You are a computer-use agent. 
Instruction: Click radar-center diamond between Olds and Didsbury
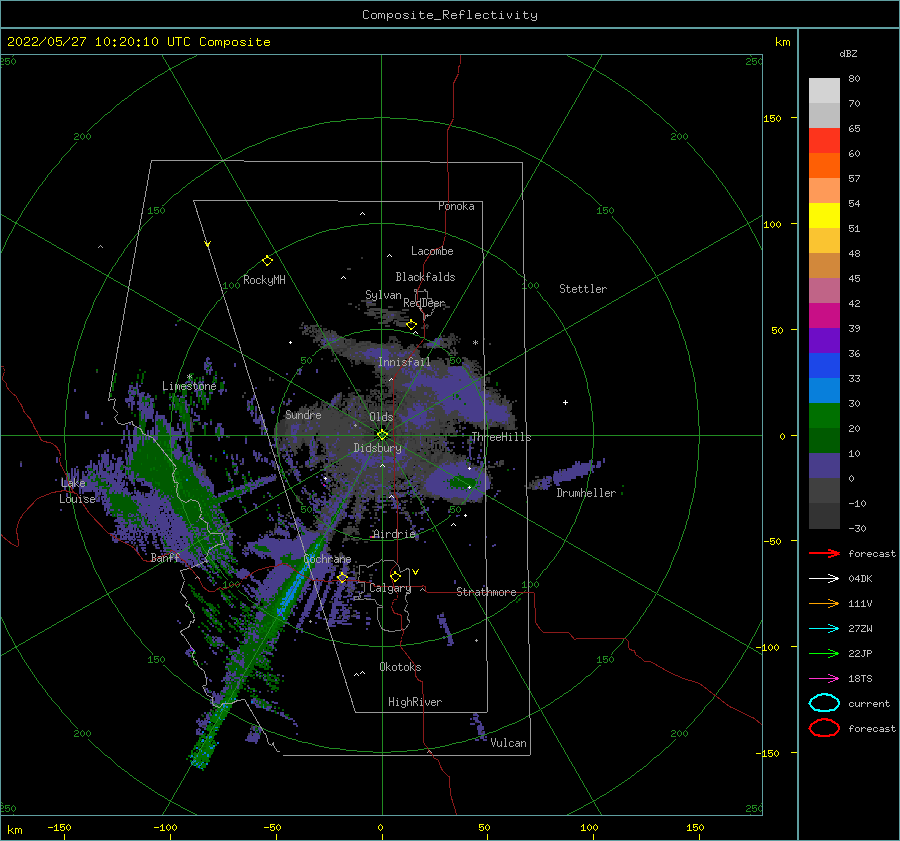382,435
